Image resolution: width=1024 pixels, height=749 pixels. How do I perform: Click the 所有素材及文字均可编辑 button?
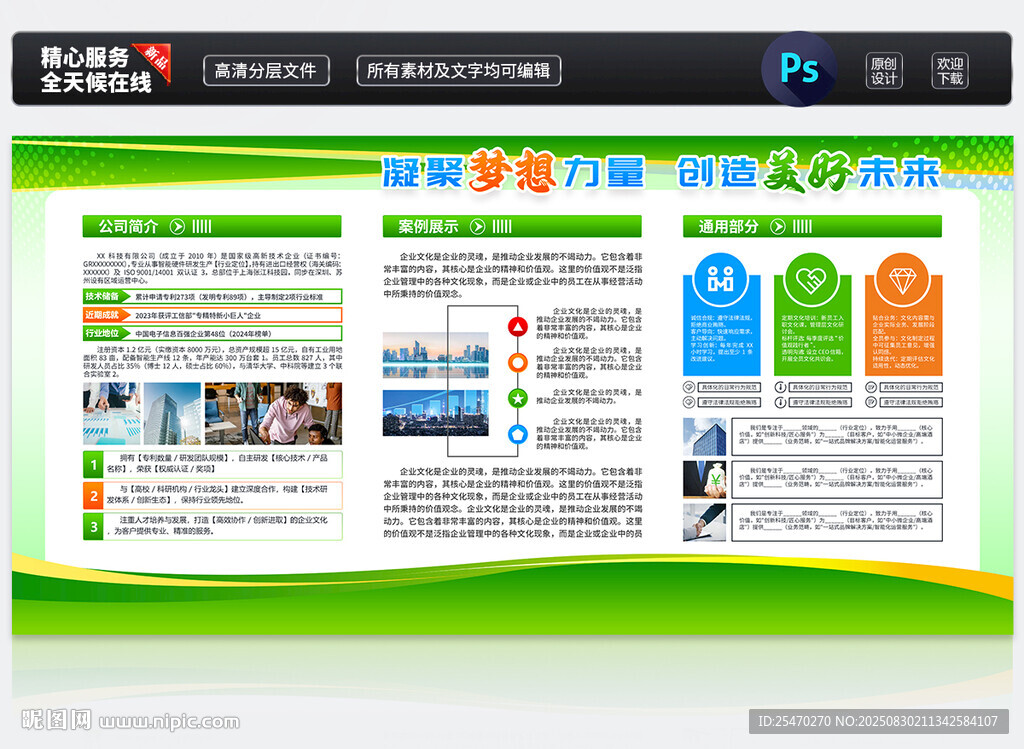point(458,71)
